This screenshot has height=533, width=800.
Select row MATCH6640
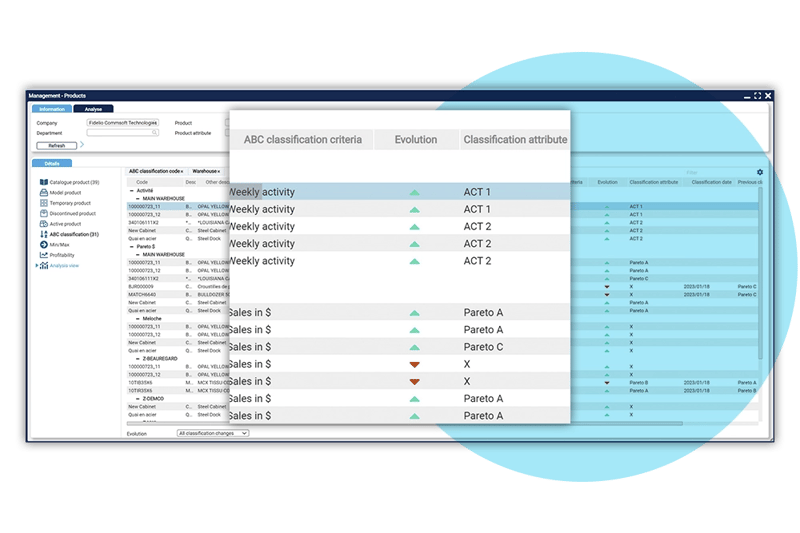(x=178, y=294)
